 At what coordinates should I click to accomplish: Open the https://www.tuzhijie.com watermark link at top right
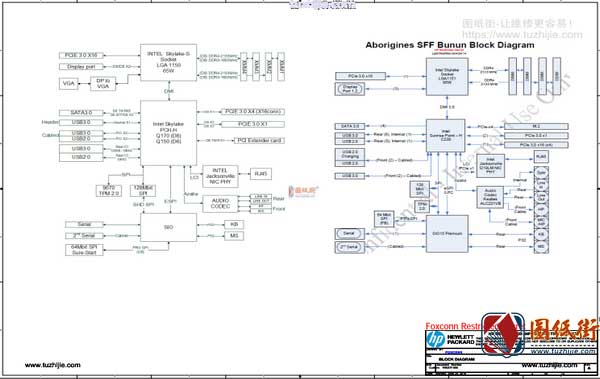[x=522, y=35]
